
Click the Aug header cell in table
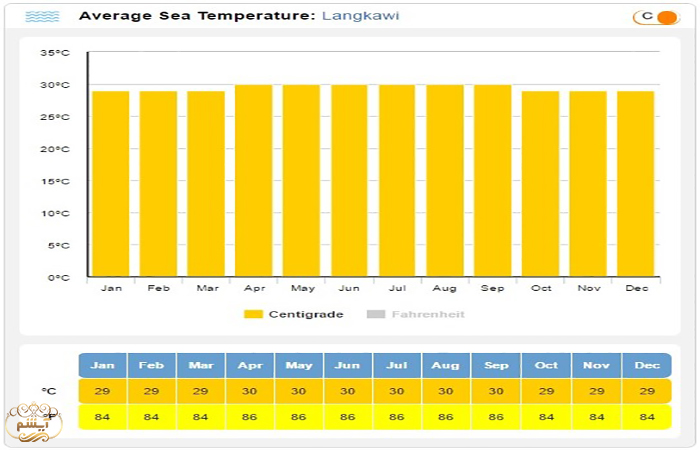click(x=446, y=366)
